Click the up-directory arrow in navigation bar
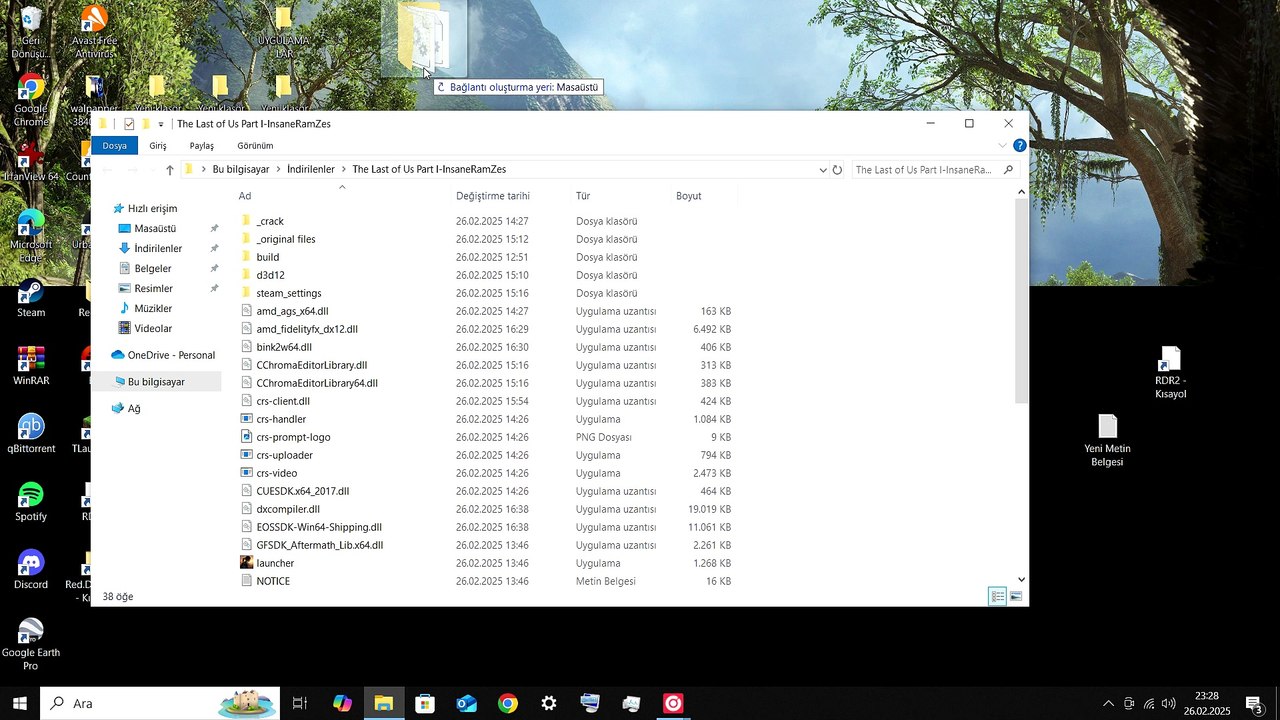Viewport: 1280px width, 720px height. 170,170
